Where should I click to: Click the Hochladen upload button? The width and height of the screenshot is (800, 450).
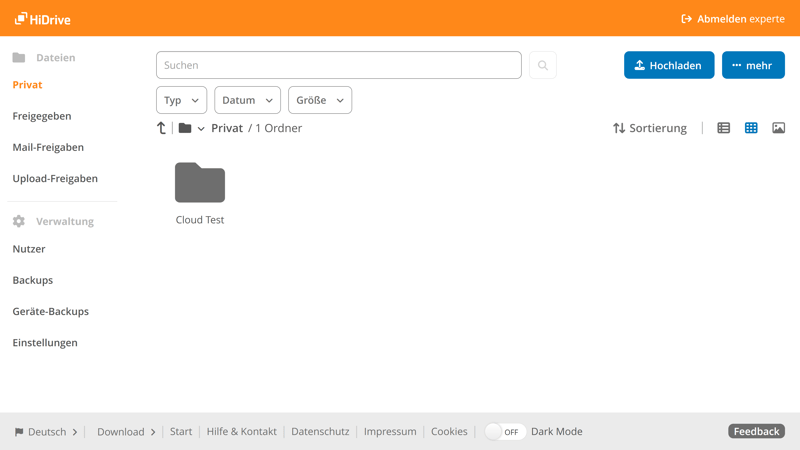[x=669, y=65]
